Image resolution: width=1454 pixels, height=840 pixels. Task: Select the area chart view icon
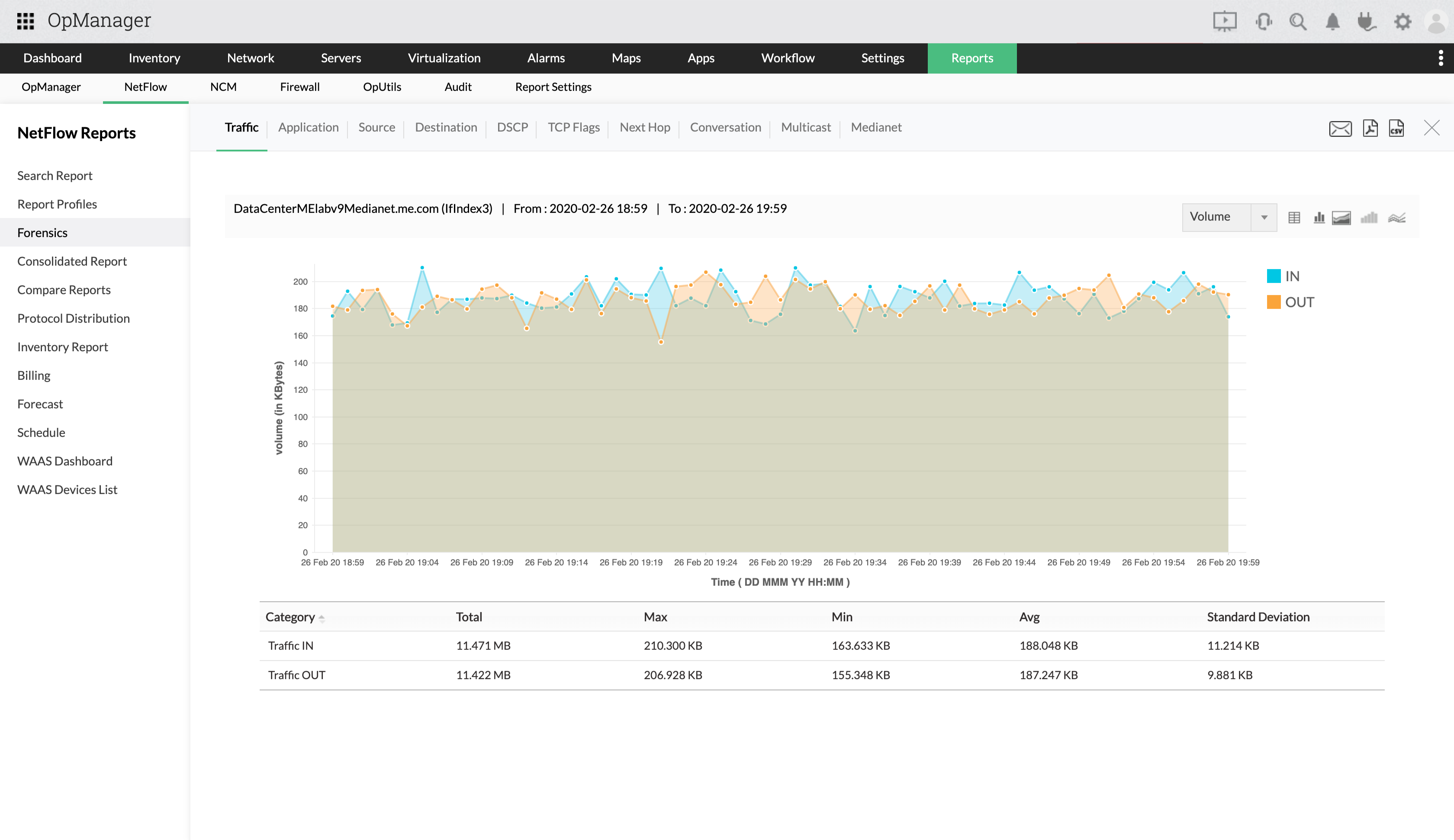[x=1341, y=218]
